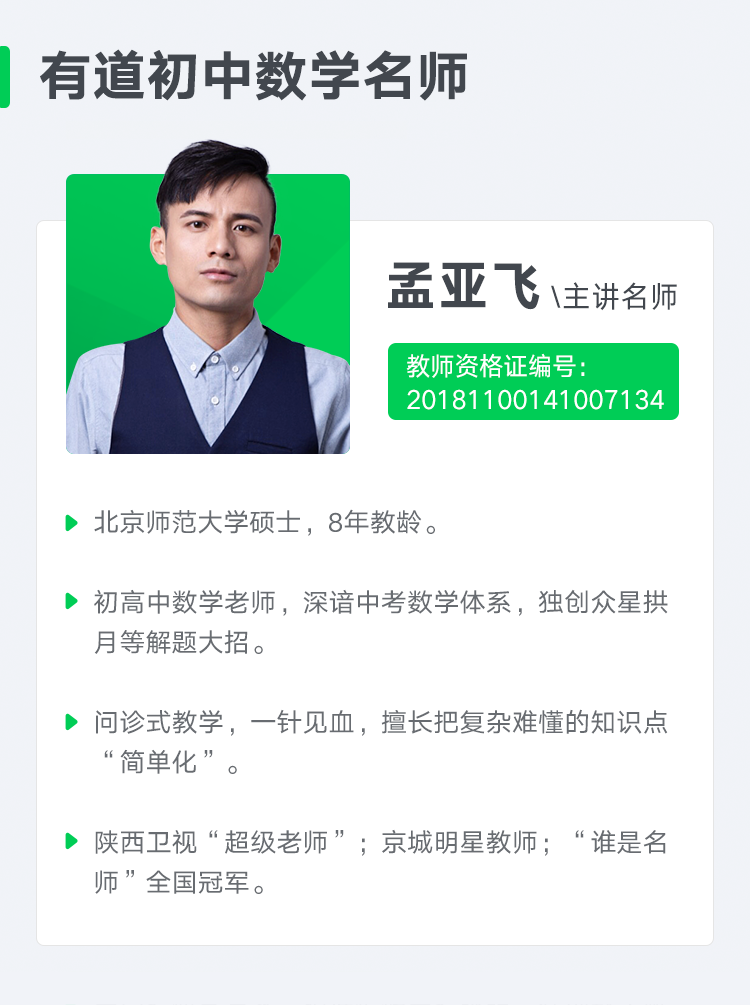Viewport: 750px width, 1005px height.
Task: Select the heading 有道初中数学名师
Action: tap(253, 77)
